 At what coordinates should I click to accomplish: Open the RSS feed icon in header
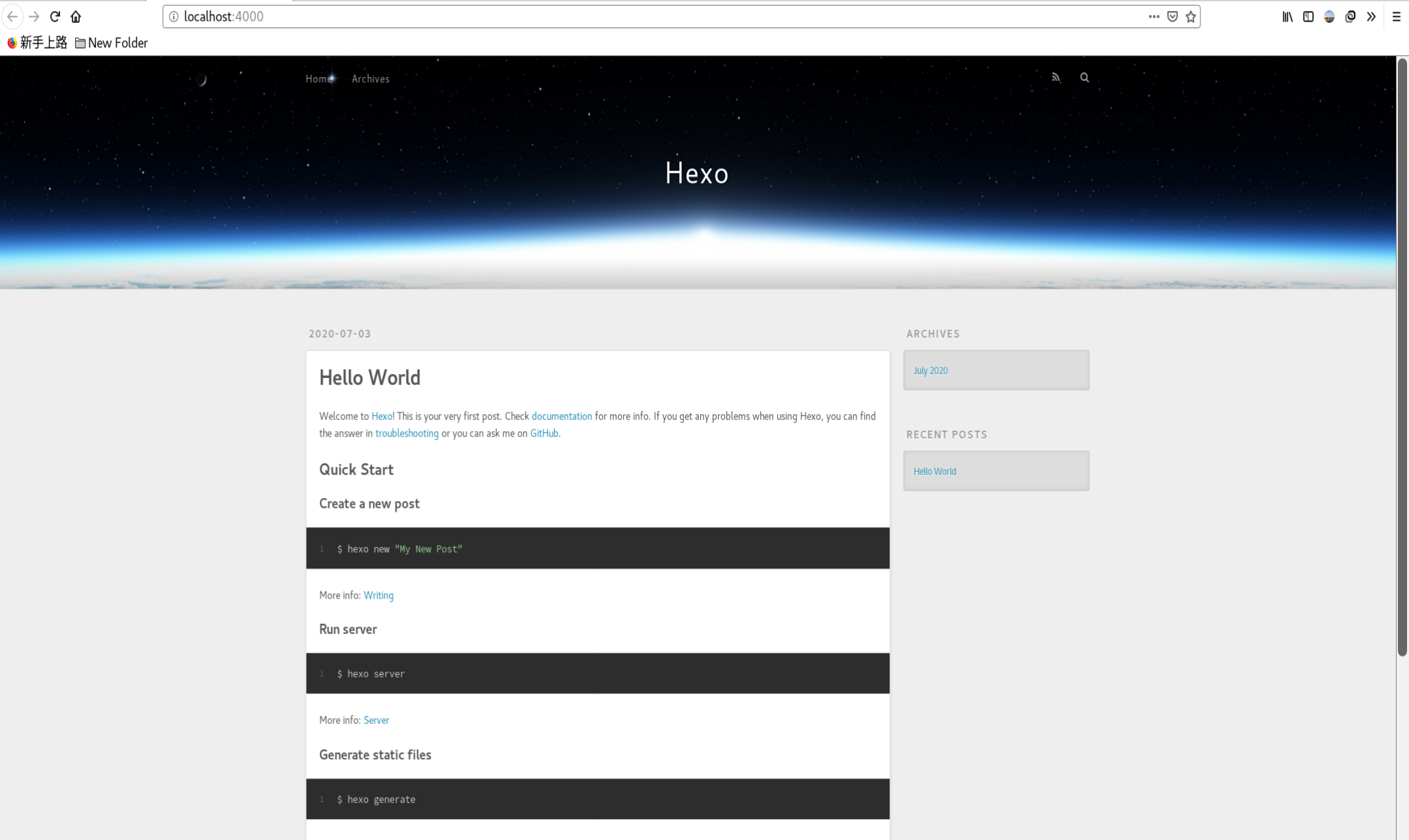(x=1055, y=78)
